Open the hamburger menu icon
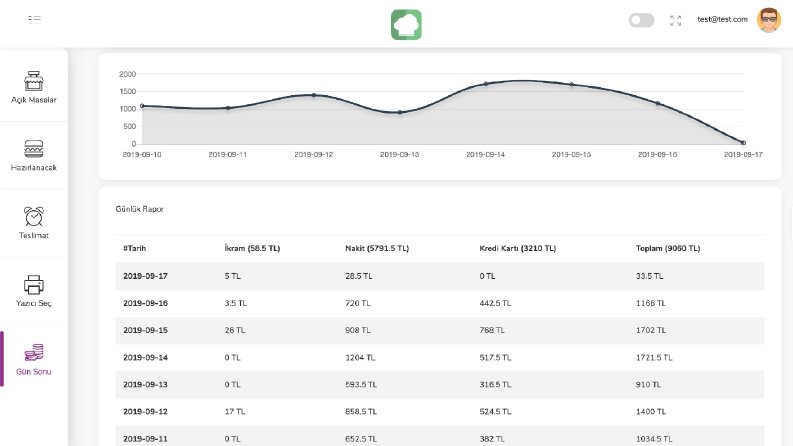The height and width of the screenshot is (446, 793). pyautogui.click(x=34, y=20)
